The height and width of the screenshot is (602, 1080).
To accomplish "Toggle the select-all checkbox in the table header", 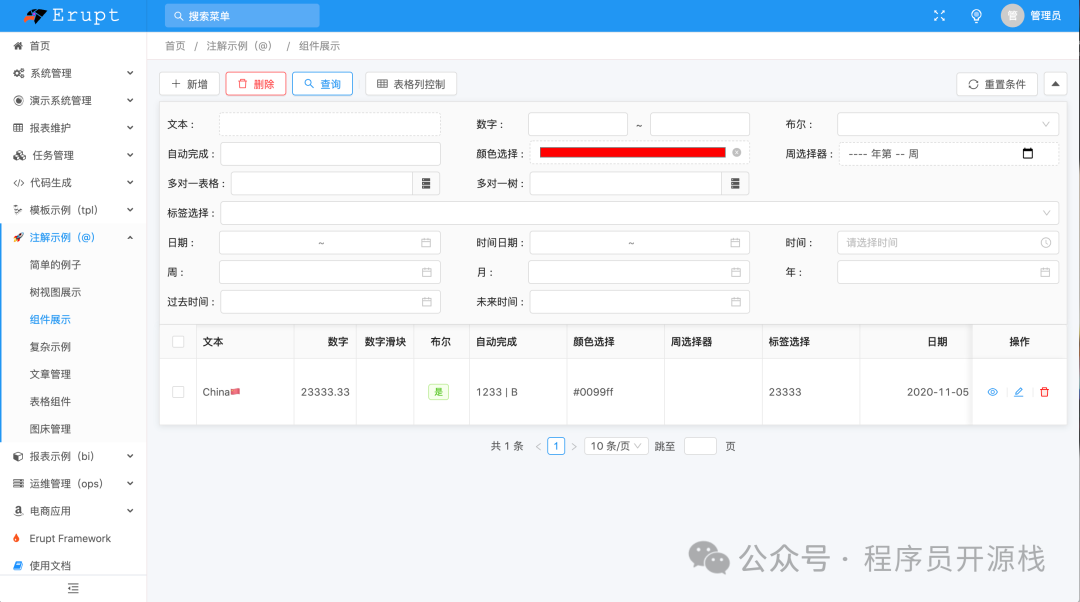I will pos(178,341).
